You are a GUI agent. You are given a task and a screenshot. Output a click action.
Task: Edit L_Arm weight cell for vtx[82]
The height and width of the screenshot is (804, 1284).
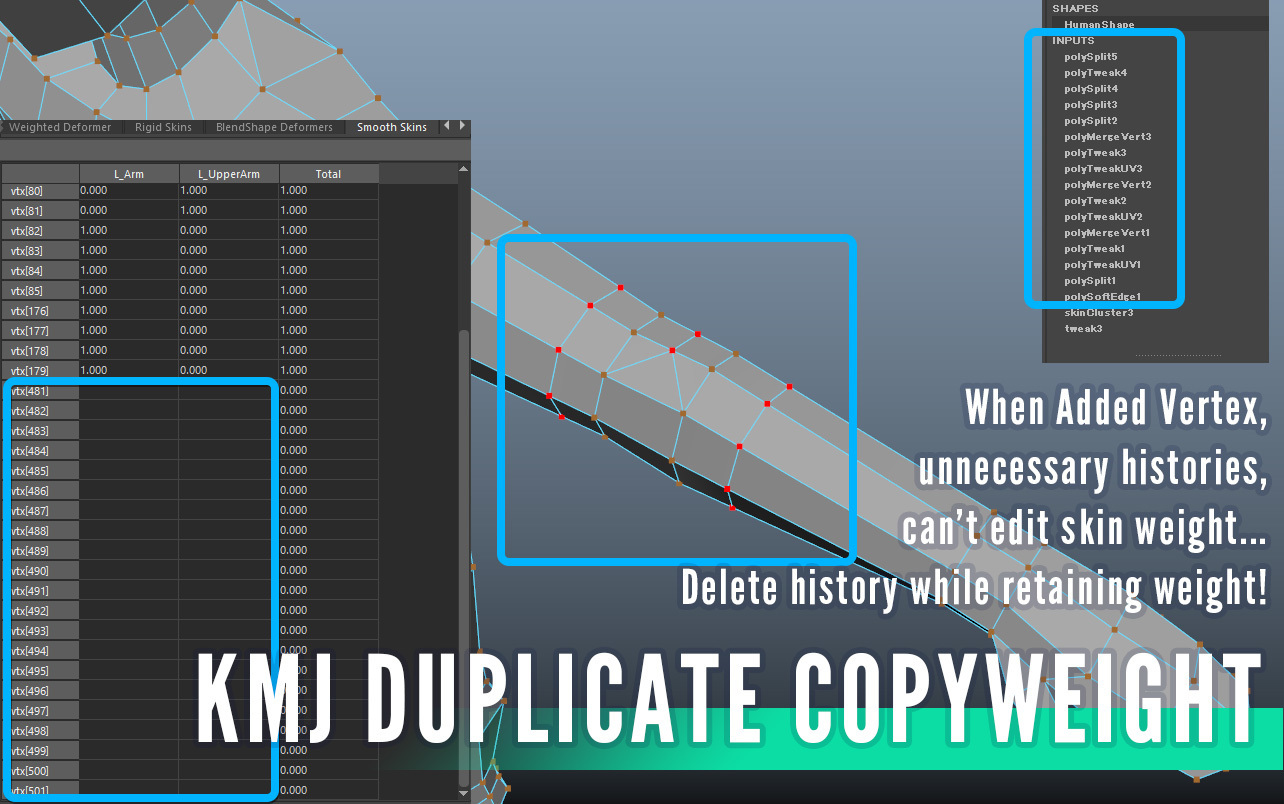coord(129,231)
